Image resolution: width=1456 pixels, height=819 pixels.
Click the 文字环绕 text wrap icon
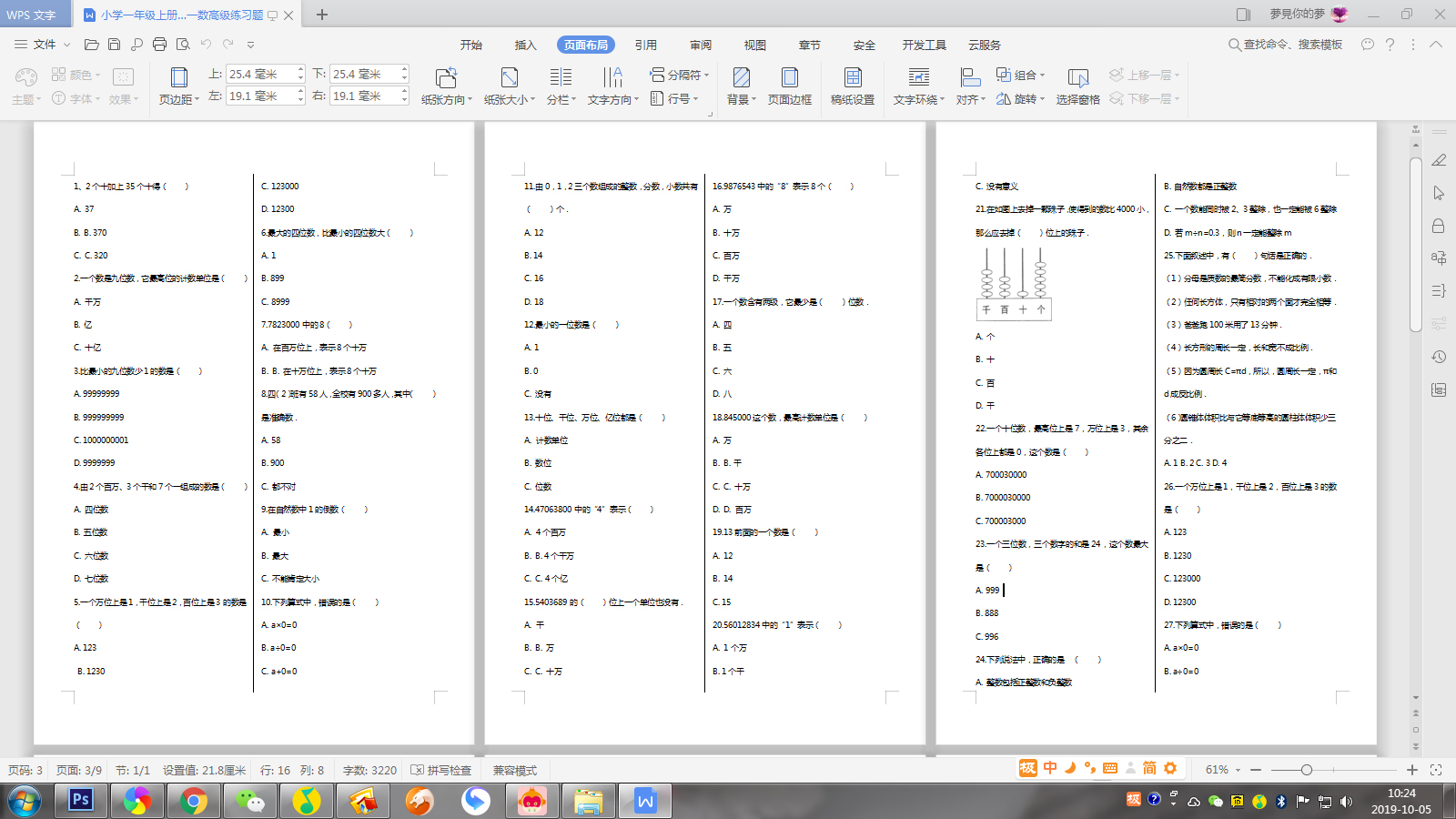tap(919, 78)
